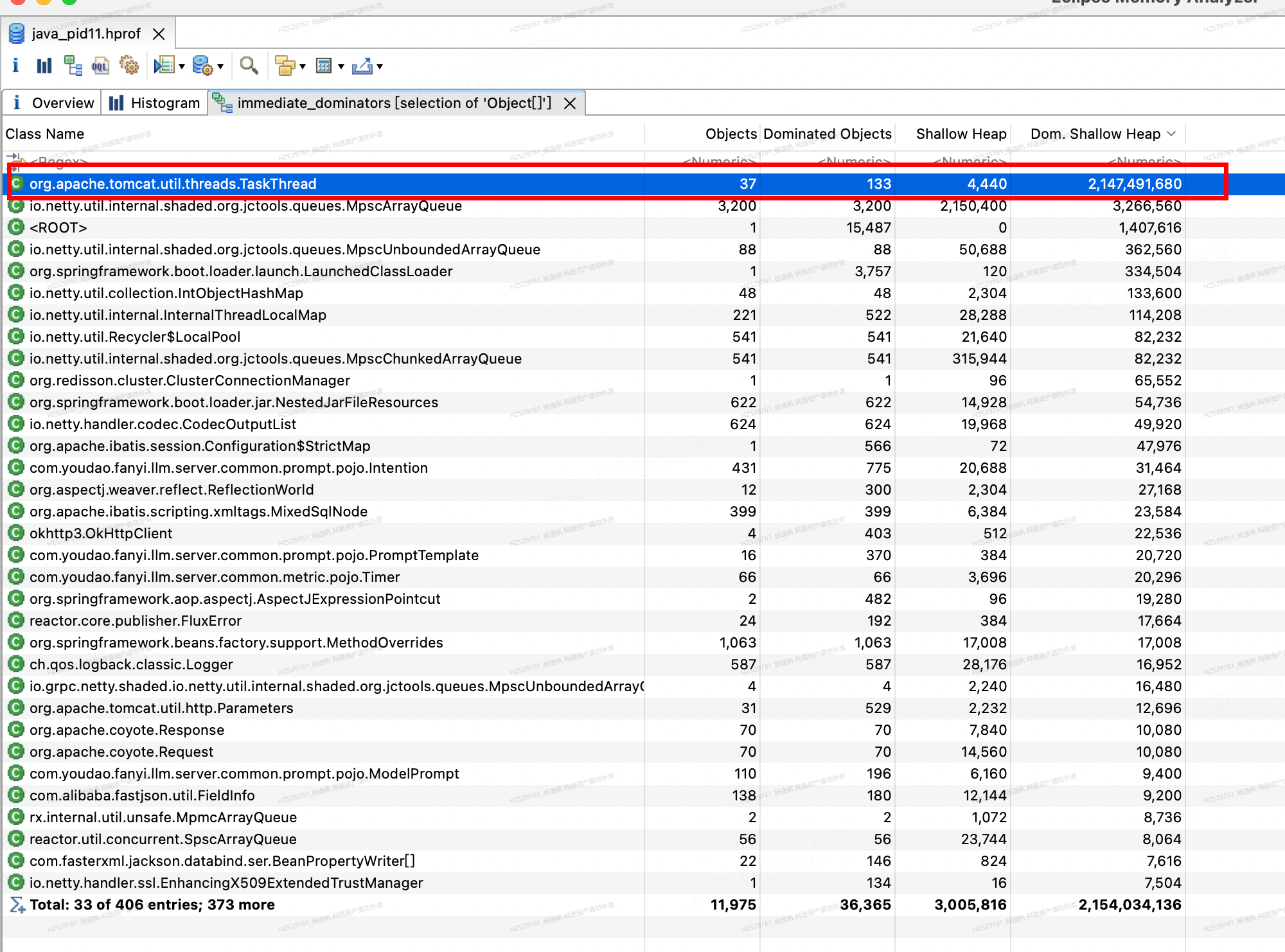Click the Overview tab info icon

(x=17, y=103)
